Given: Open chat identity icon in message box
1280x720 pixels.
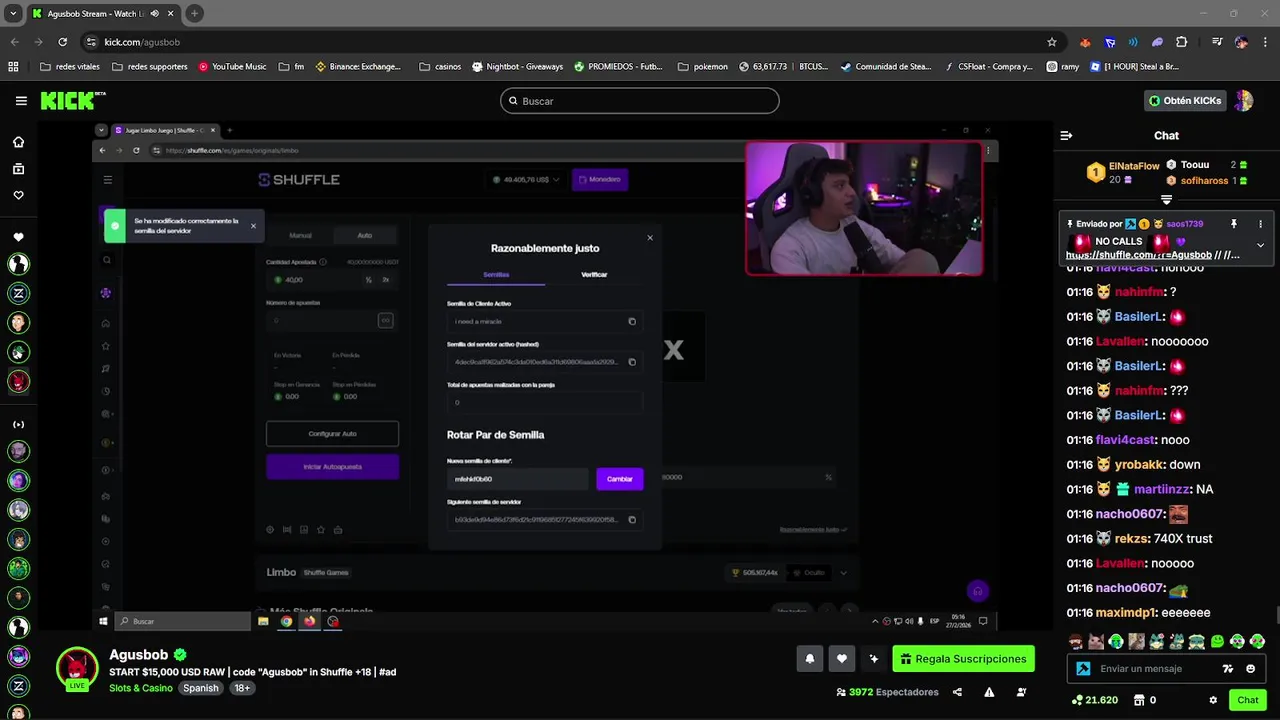Looking at the screenshot, I should (x=1083, y=669).
